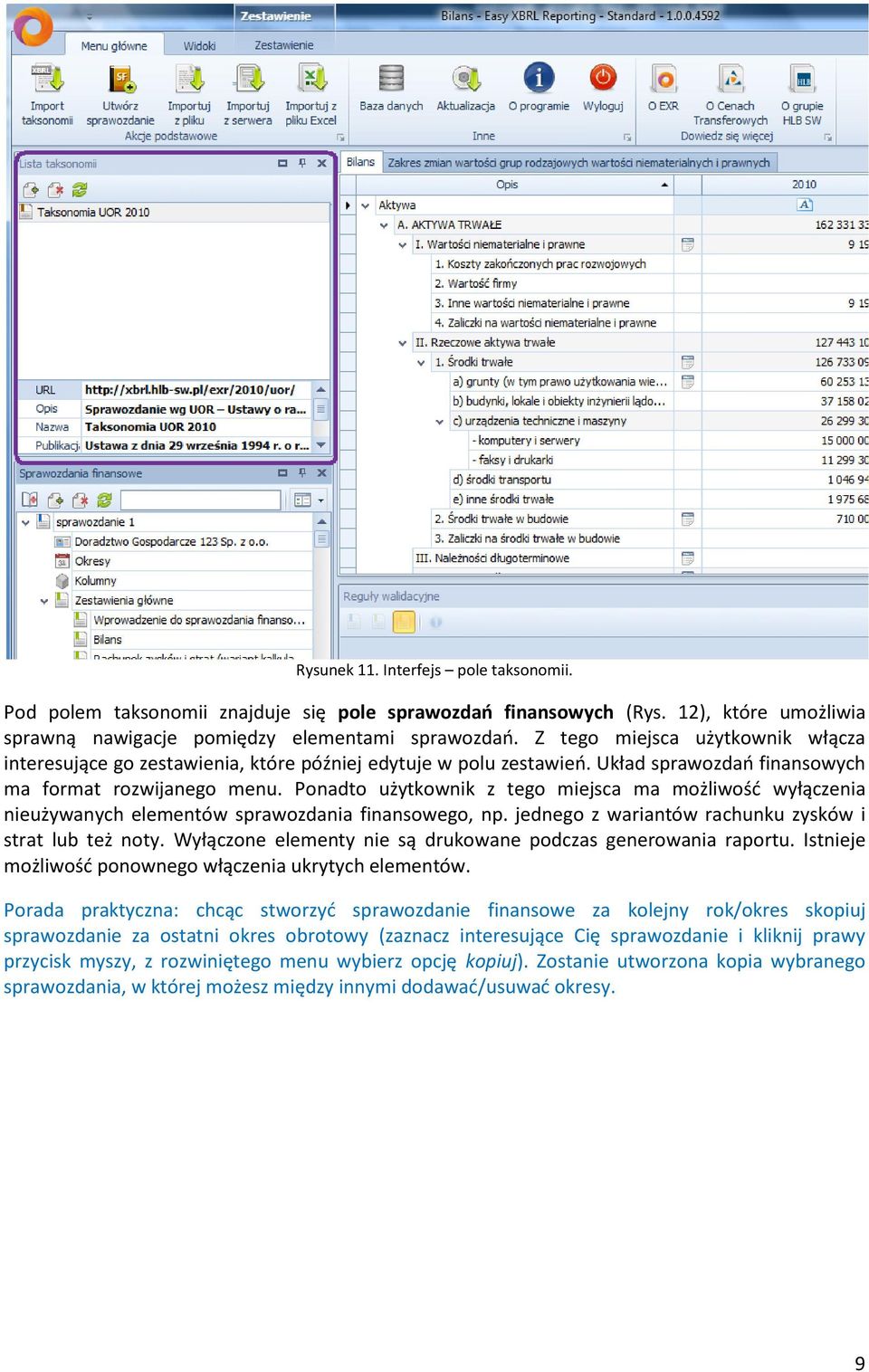Image resolution: width=869 pixels, height=1372 pixels.
Task: Click up arrow of Sprawozdania finansowe scrollbar
Action: click(x=321, y=522)
